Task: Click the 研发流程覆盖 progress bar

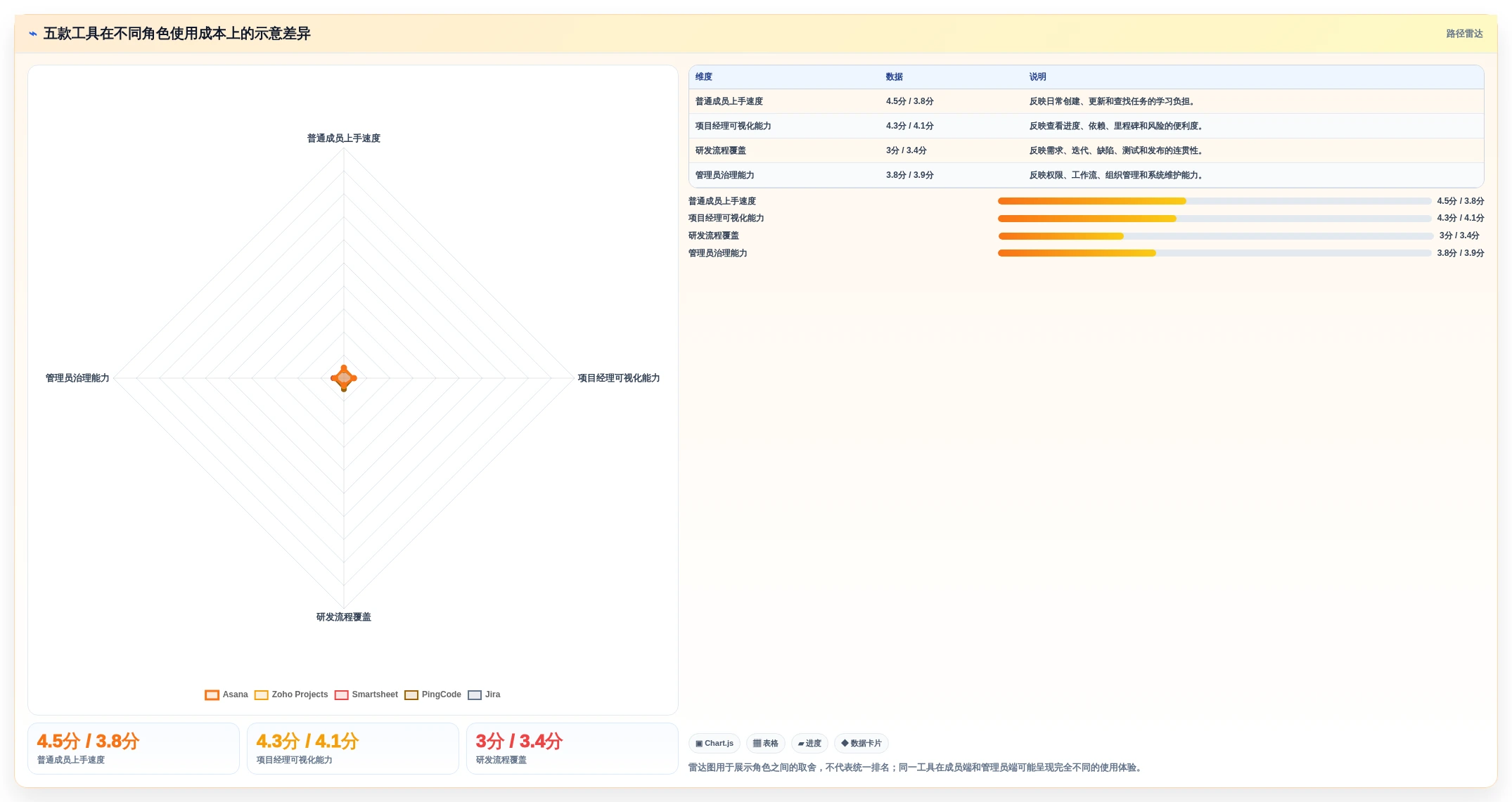Action: click(1215, 236)
